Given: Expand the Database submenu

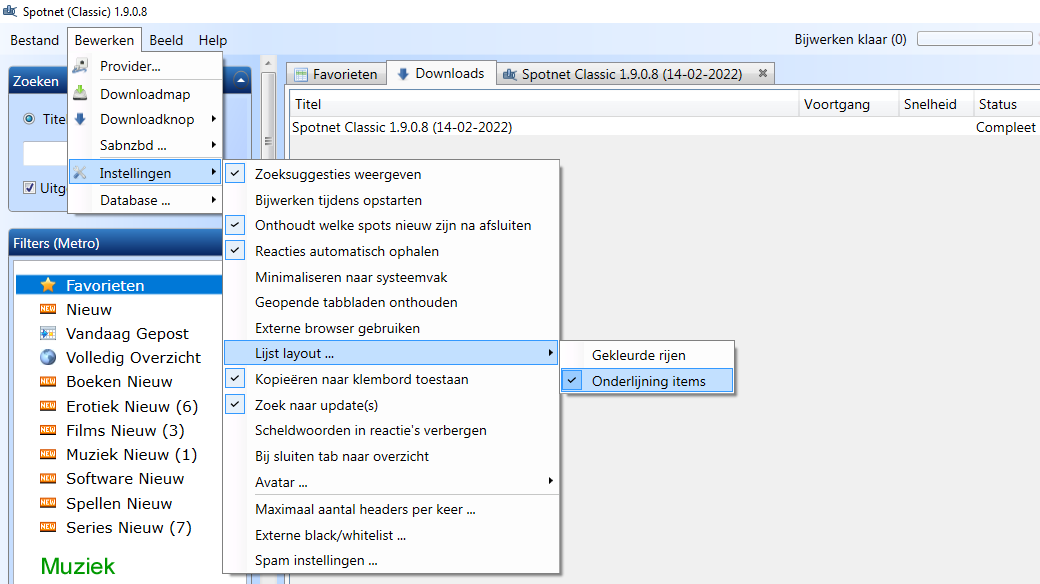Looking at the screenshot, I should pyautogui.click(x=214, y=200).
